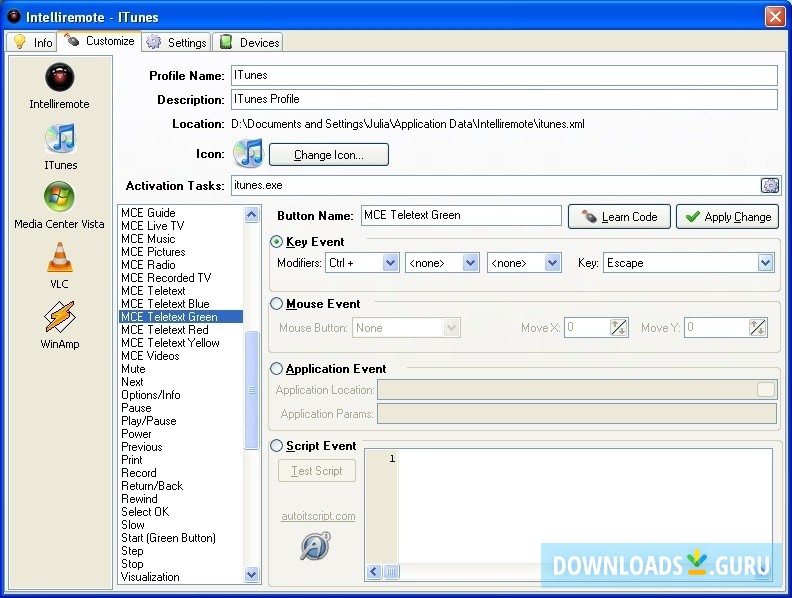Click the button list scrollbar thumb
This screenshot has width=792, height=598.
252,389
